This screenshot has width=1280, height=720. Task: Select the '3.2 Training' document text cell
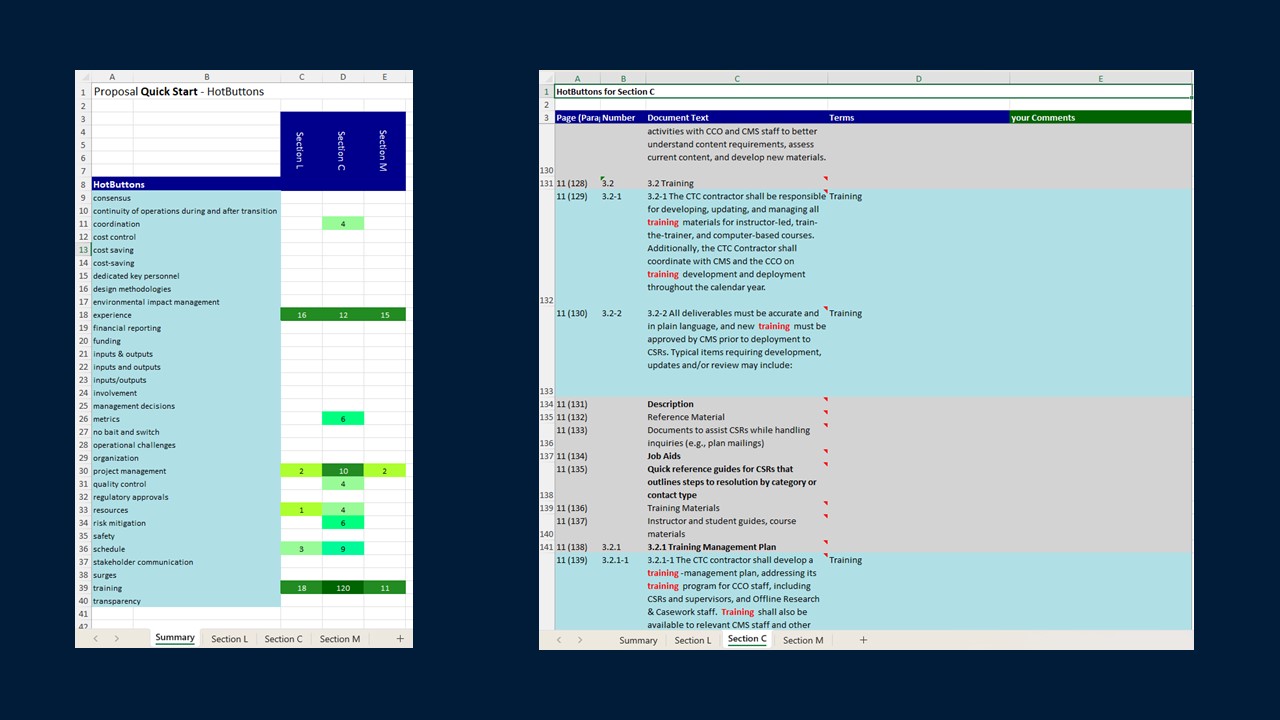tap(737, 183)
